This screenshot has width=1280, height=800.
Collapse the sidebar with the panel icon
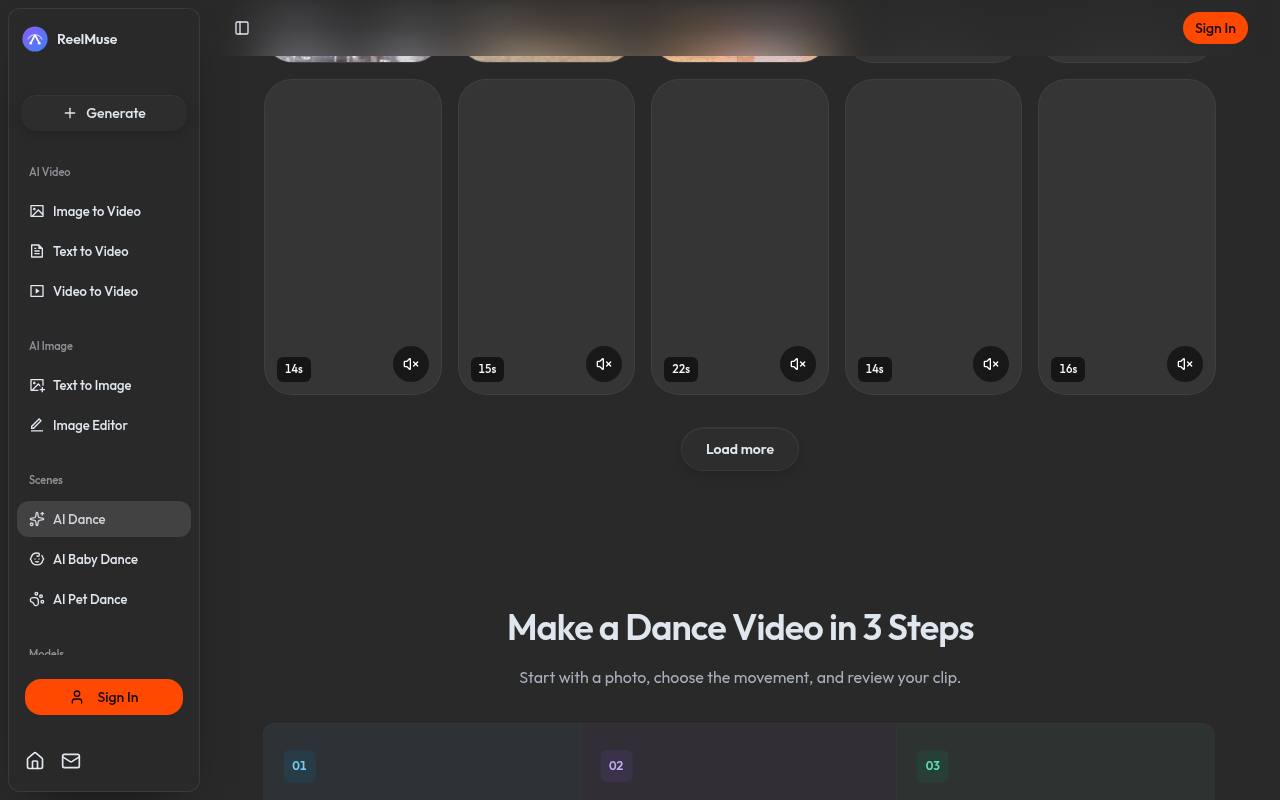click(x=242, y=28)
